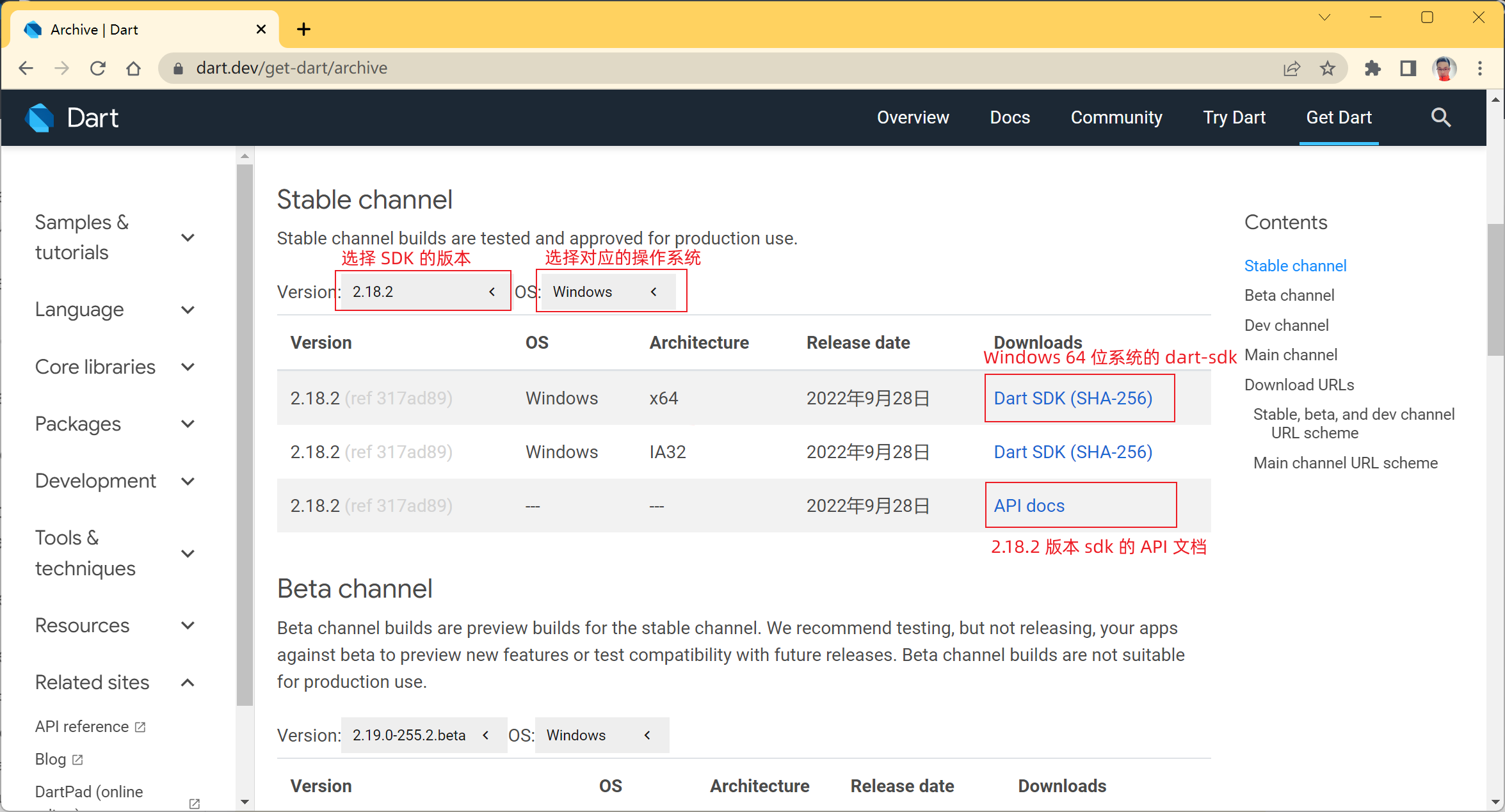Expand Samples & tutorials sidebar section
1505x812 pixels.
pos(188,237)
